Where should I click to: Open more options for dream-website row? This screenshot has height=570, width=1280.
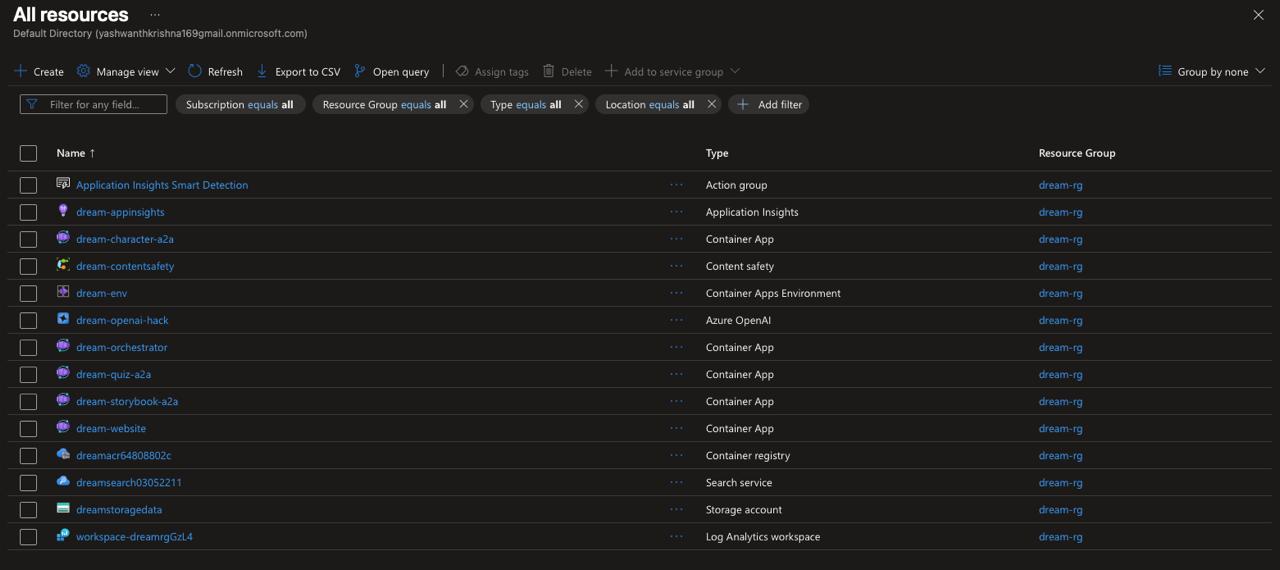[x=677, y=428]
